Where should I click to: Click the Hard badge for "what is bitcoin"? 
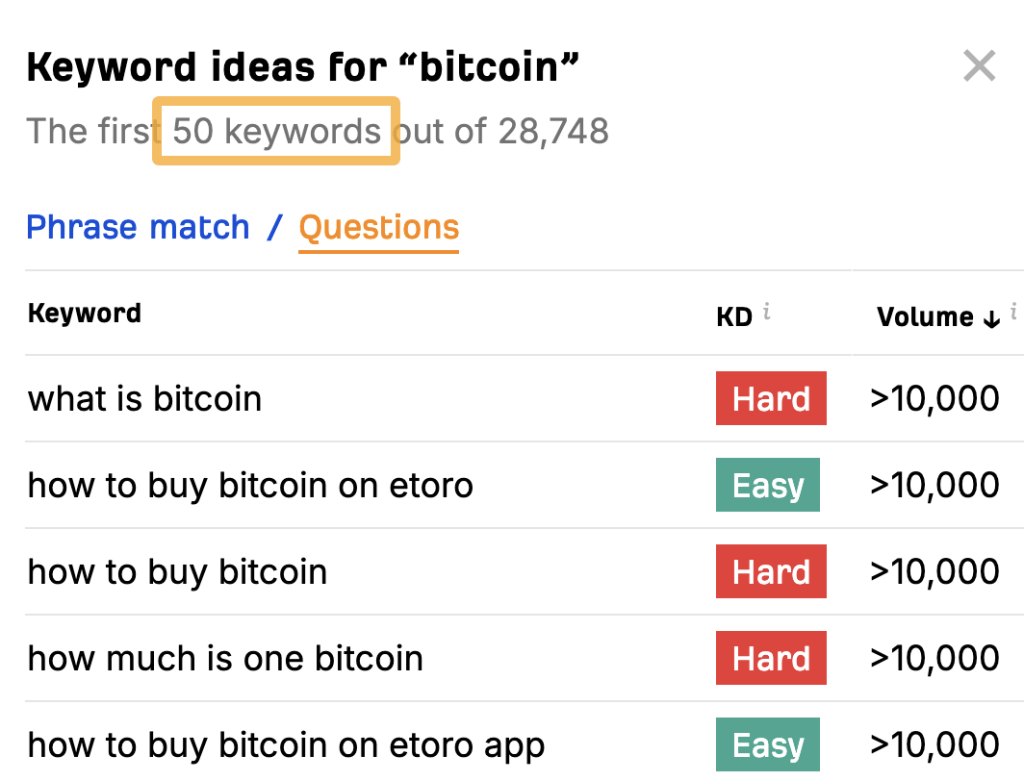point(771,399)
